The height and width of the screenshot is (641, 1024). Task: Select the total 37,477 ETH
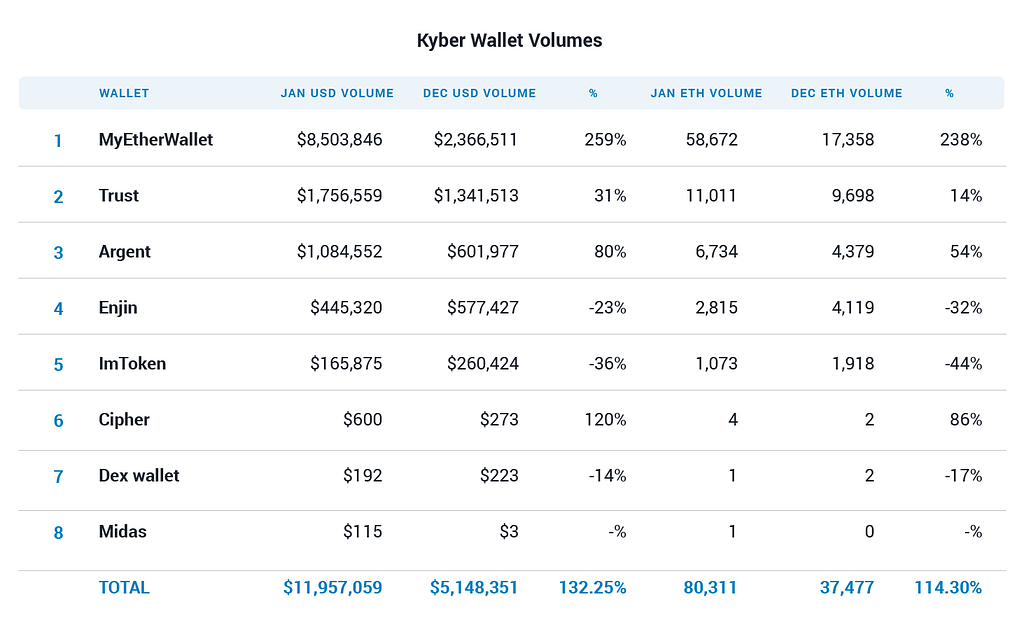tap(846, 587)
